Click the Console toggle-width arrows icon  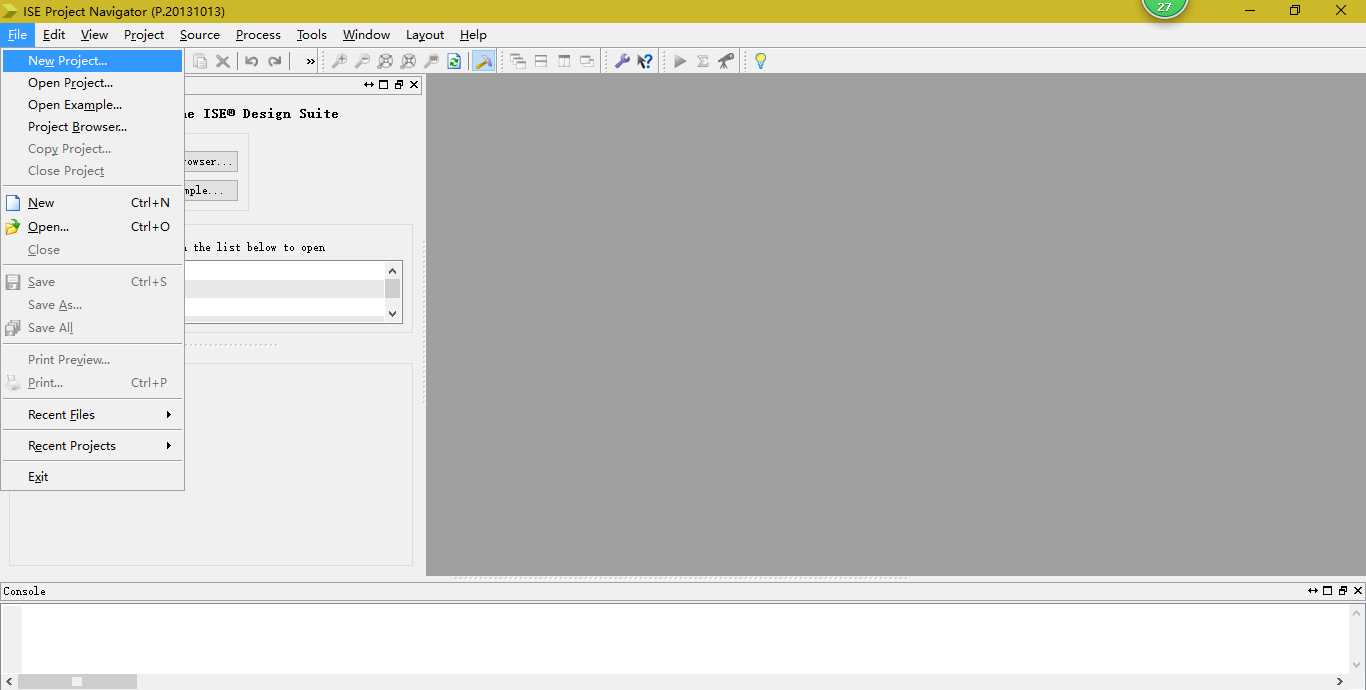coord(1313,591)
